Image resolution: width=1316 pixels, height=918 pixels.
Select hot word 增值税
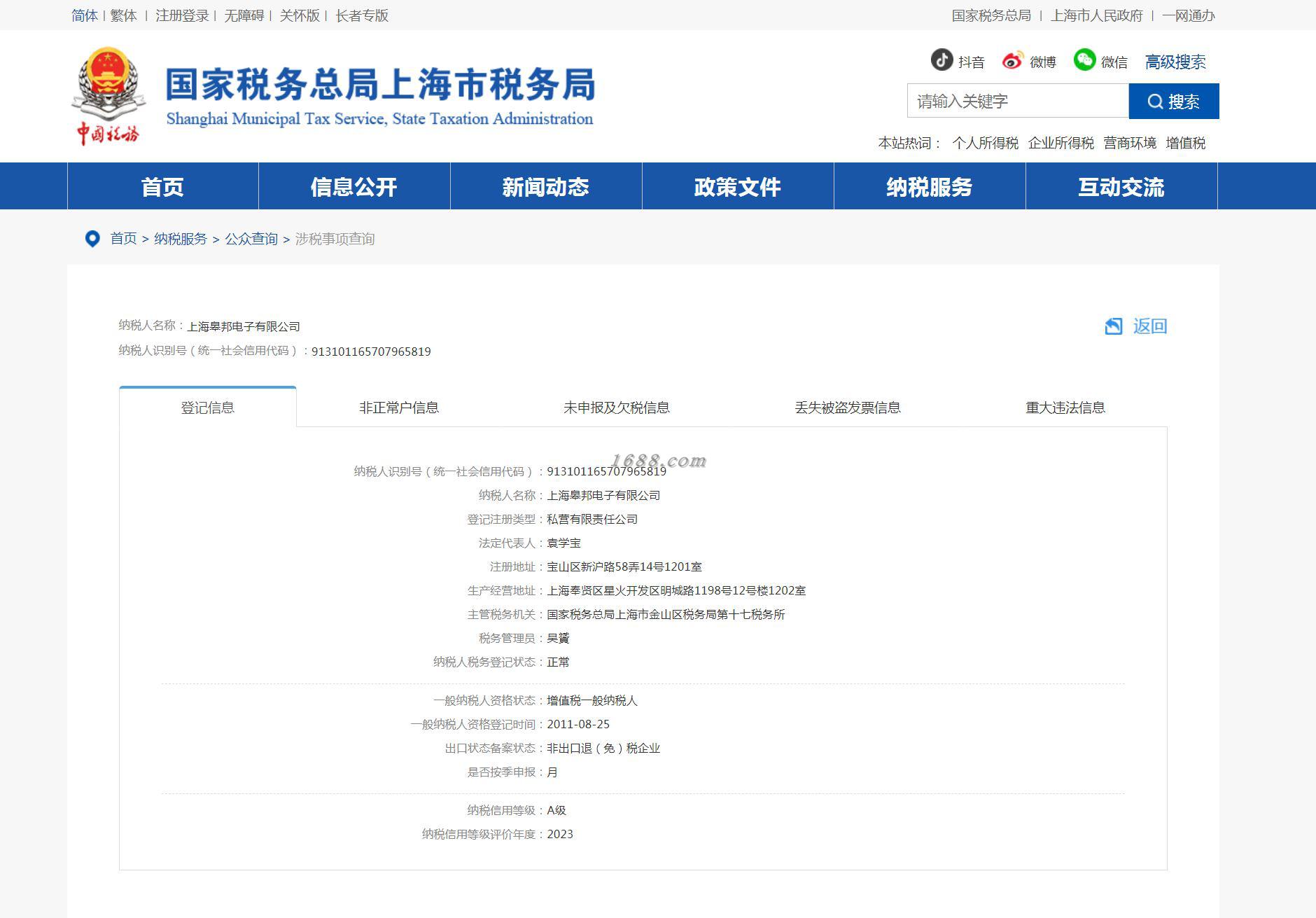pyautogui.click(x=1186, y=143)
